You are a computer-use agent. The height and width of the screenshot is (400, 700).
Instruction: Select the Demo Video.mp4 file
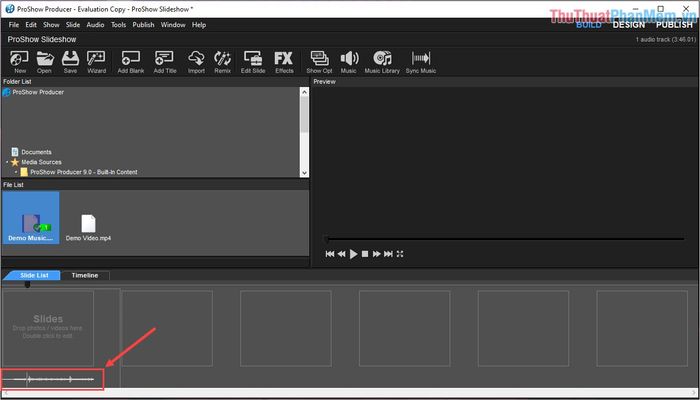click(88, 228)
